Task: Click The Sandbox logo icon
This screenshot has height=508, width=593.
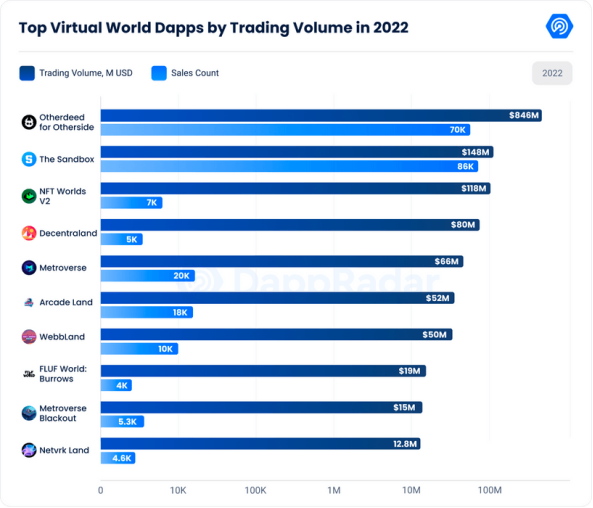Action: pos(29,159)
